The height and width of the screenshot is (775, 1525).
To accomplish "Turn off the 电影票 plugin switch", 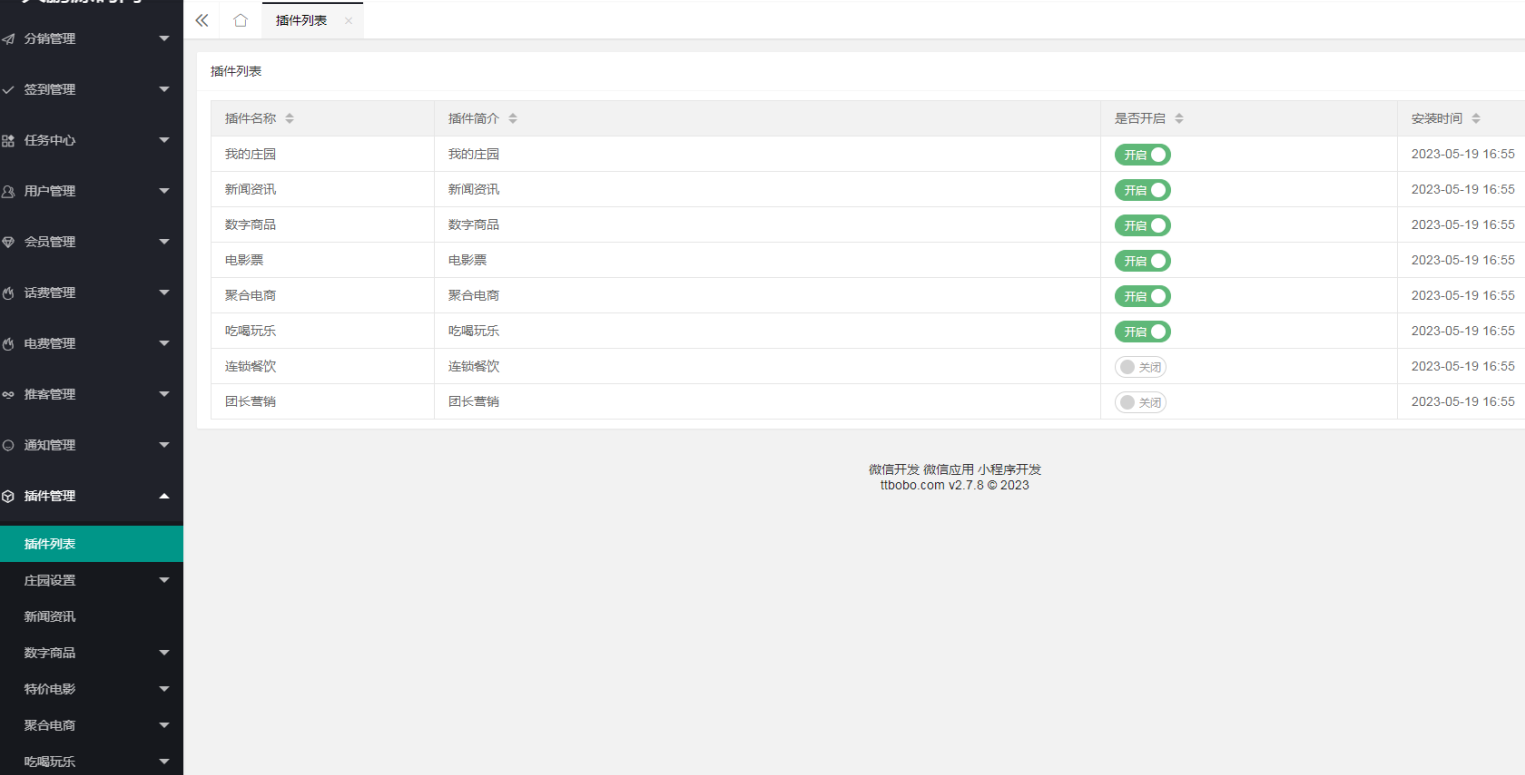I will [x=1143, y=261].
